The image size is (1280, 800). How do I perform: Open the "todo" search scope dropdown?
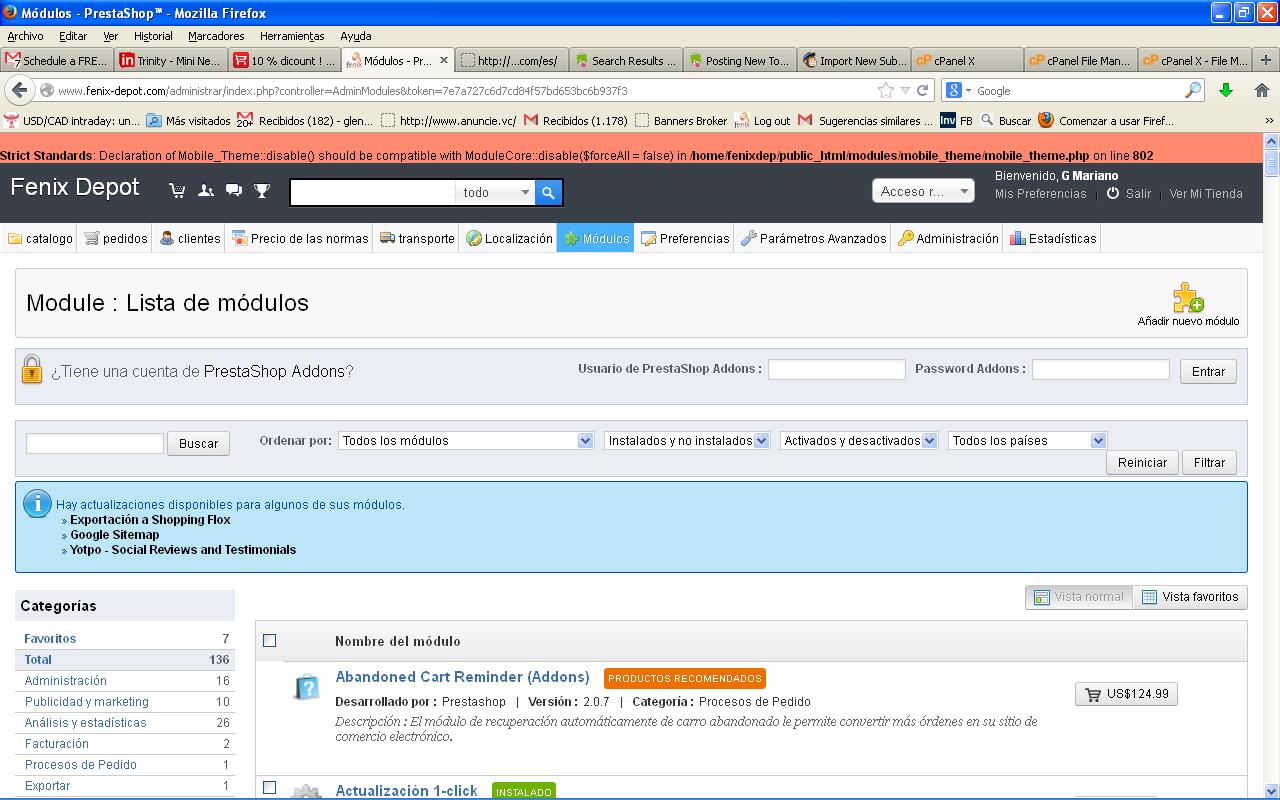[x=496, y=193]
